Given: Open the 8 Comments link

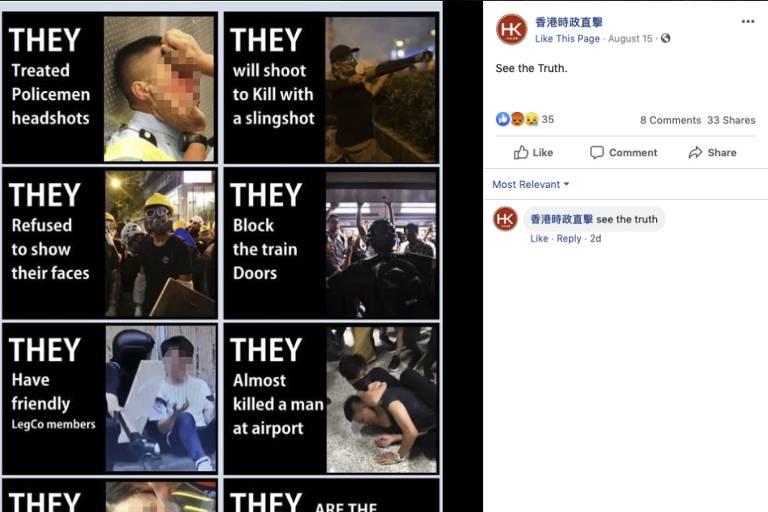Looking at the screenshot, I should coord(670,120).
